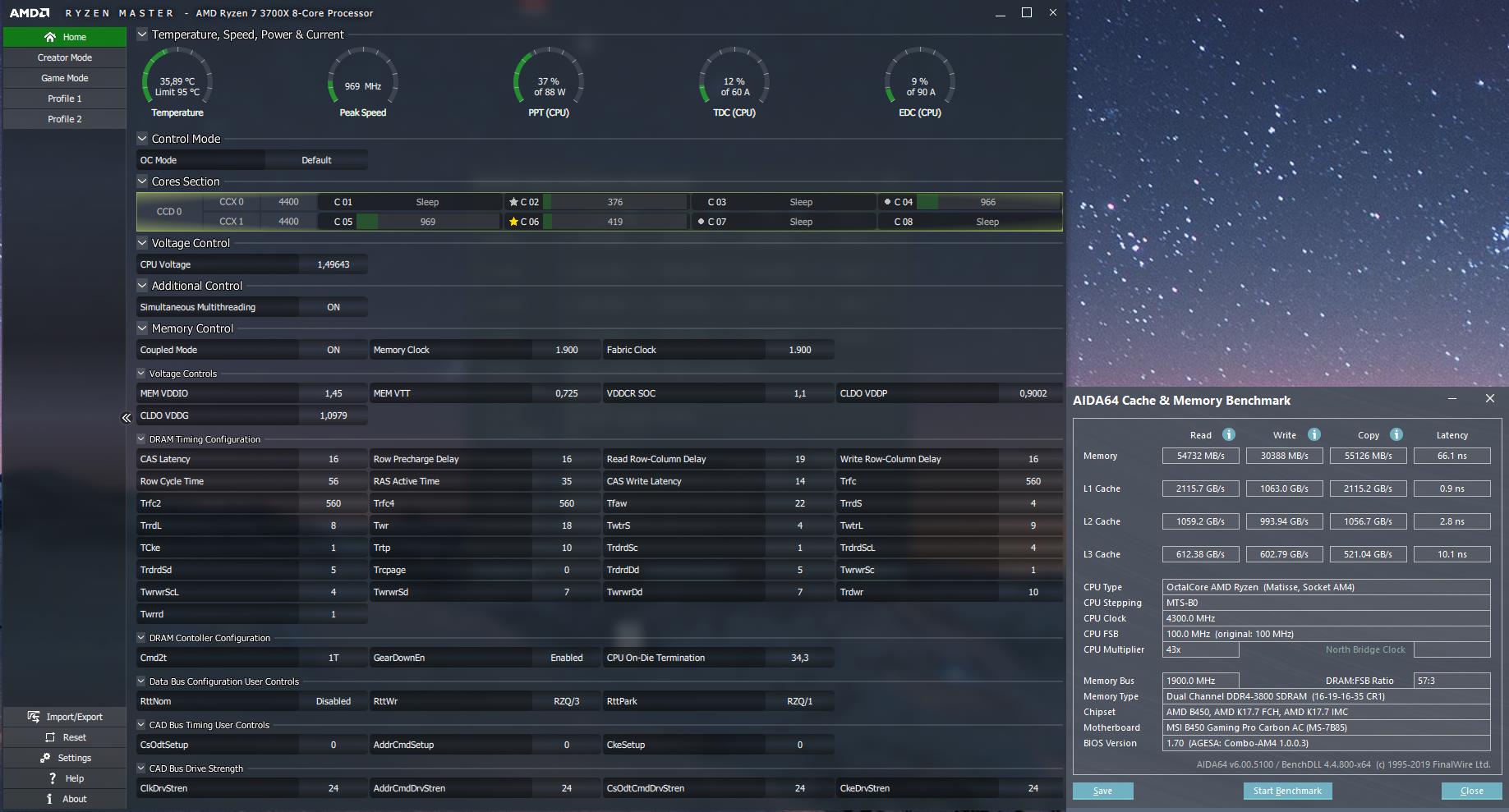Click the CAS Latency value 16

pos(334,459)
